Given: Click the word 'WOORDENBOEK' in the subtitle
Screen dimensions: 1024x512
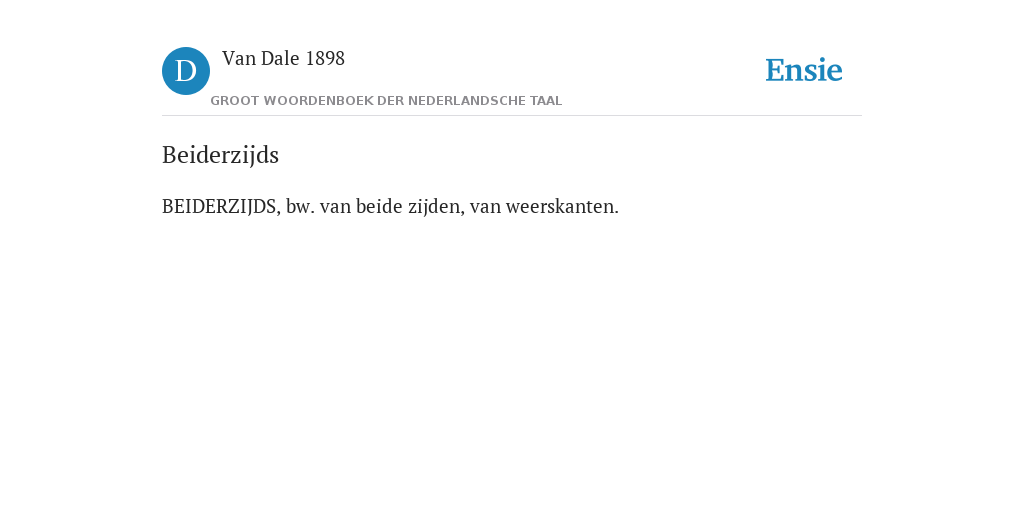Looking at the screenshot, I should coord(319,101).
